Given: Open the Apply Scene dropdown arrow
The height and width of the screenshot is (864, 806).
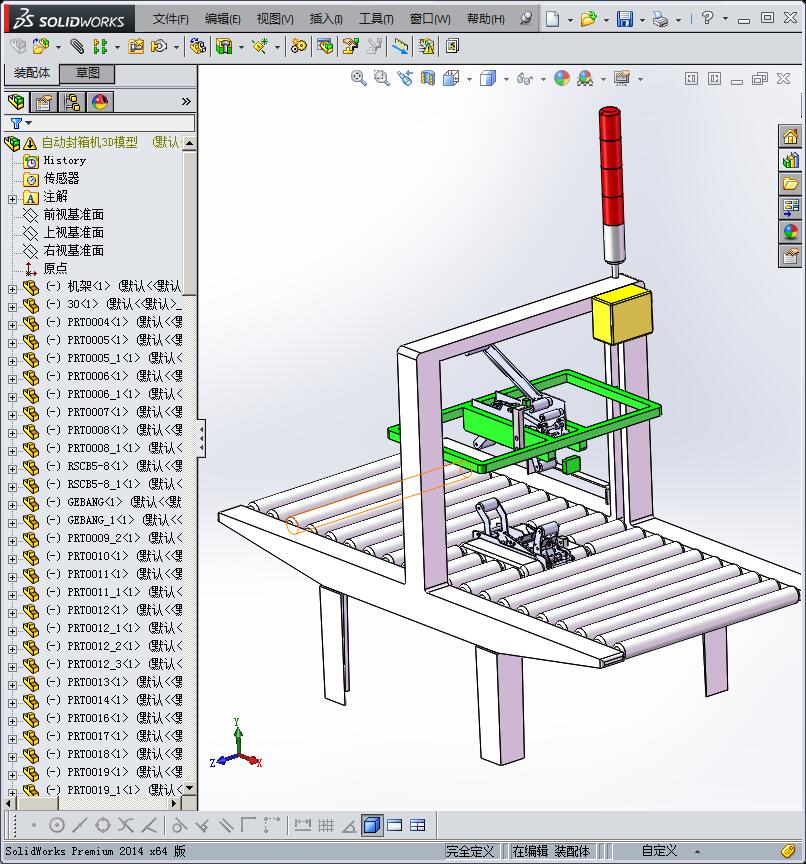Looking at the screenshot, I should (x=603, y=79).
